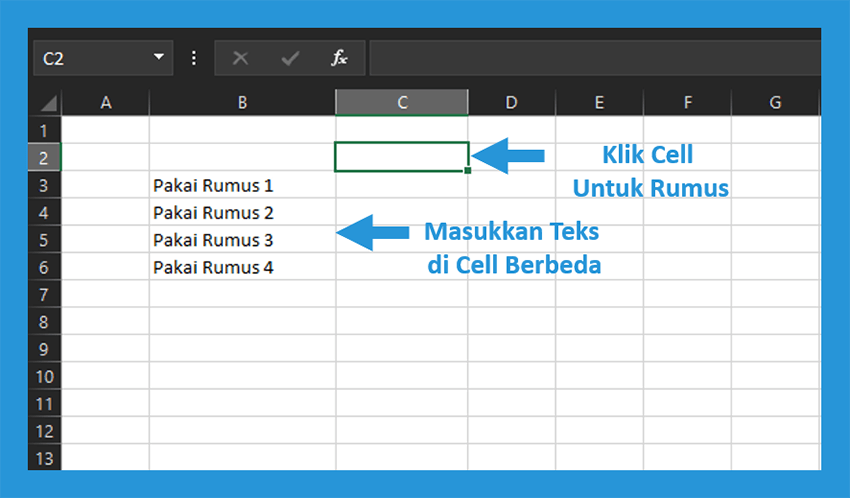The height and width of the screenshot is (498, 850).
Task: Select all cells with corner triangle
Action: click(x=48, y=102)
